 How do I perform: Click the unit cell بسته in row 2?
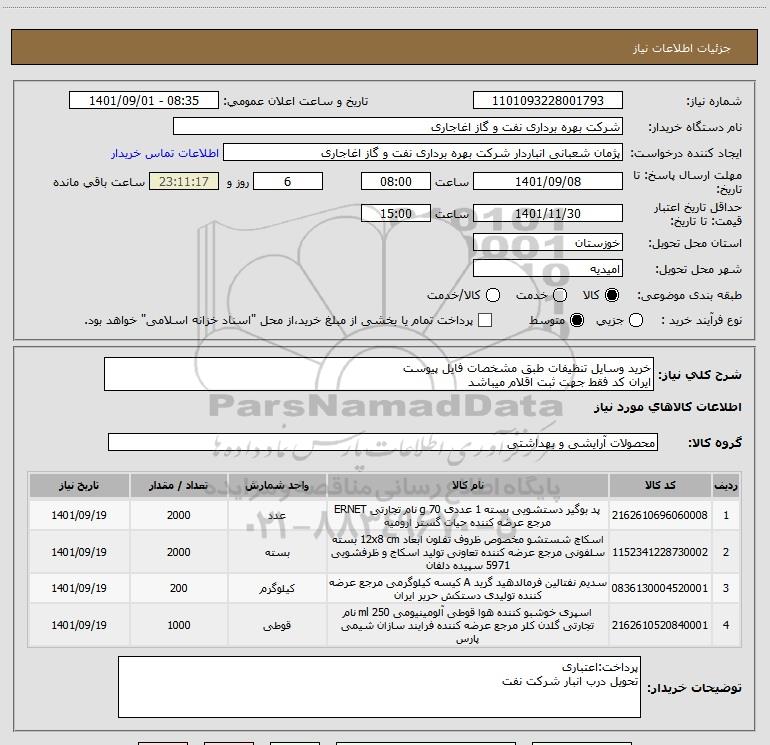coord(277,552)
